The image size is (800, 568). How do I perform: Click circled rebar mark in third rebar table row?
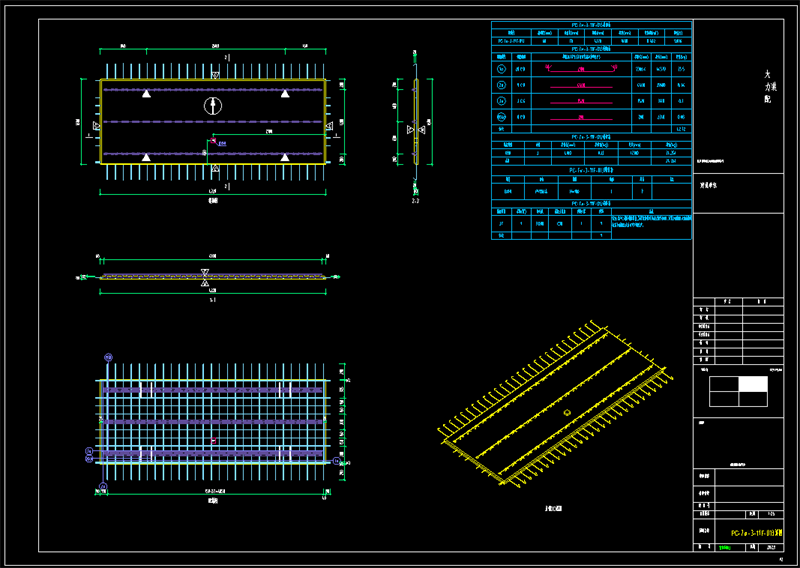[502, 101]
